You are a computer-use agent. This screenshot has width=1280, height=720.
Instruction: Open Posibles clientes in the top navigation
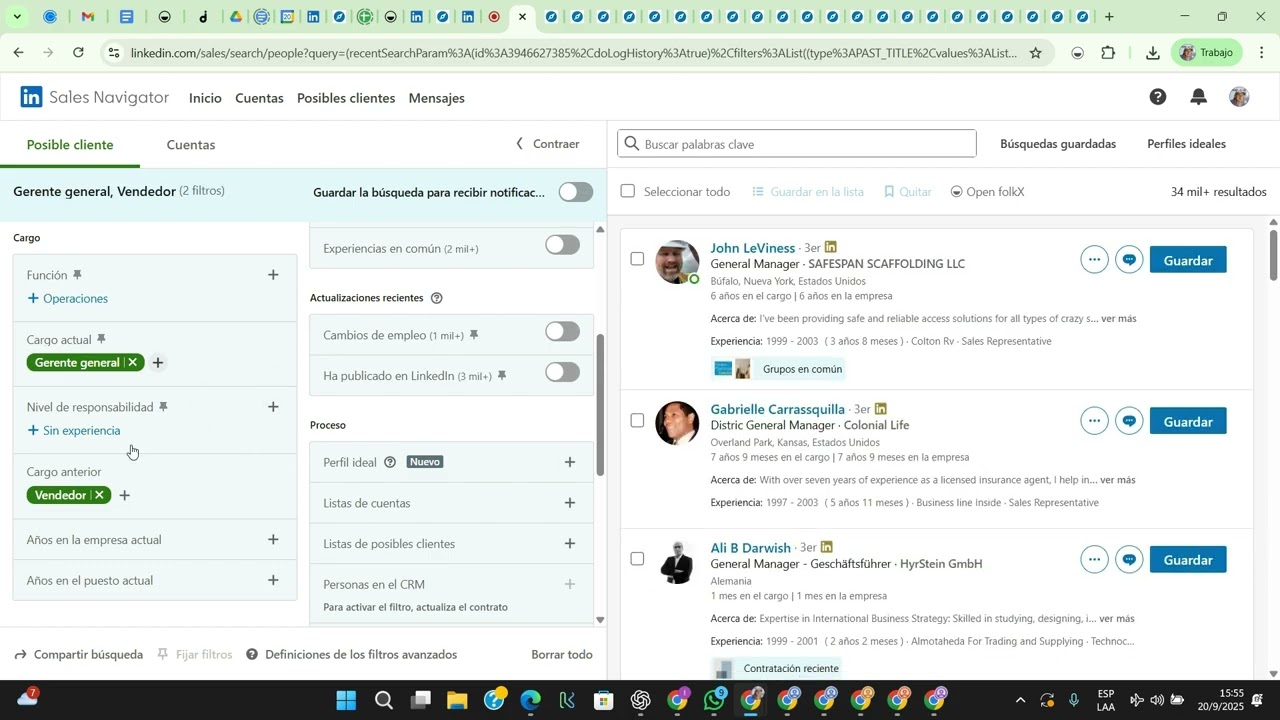click(x=346, y=98)
